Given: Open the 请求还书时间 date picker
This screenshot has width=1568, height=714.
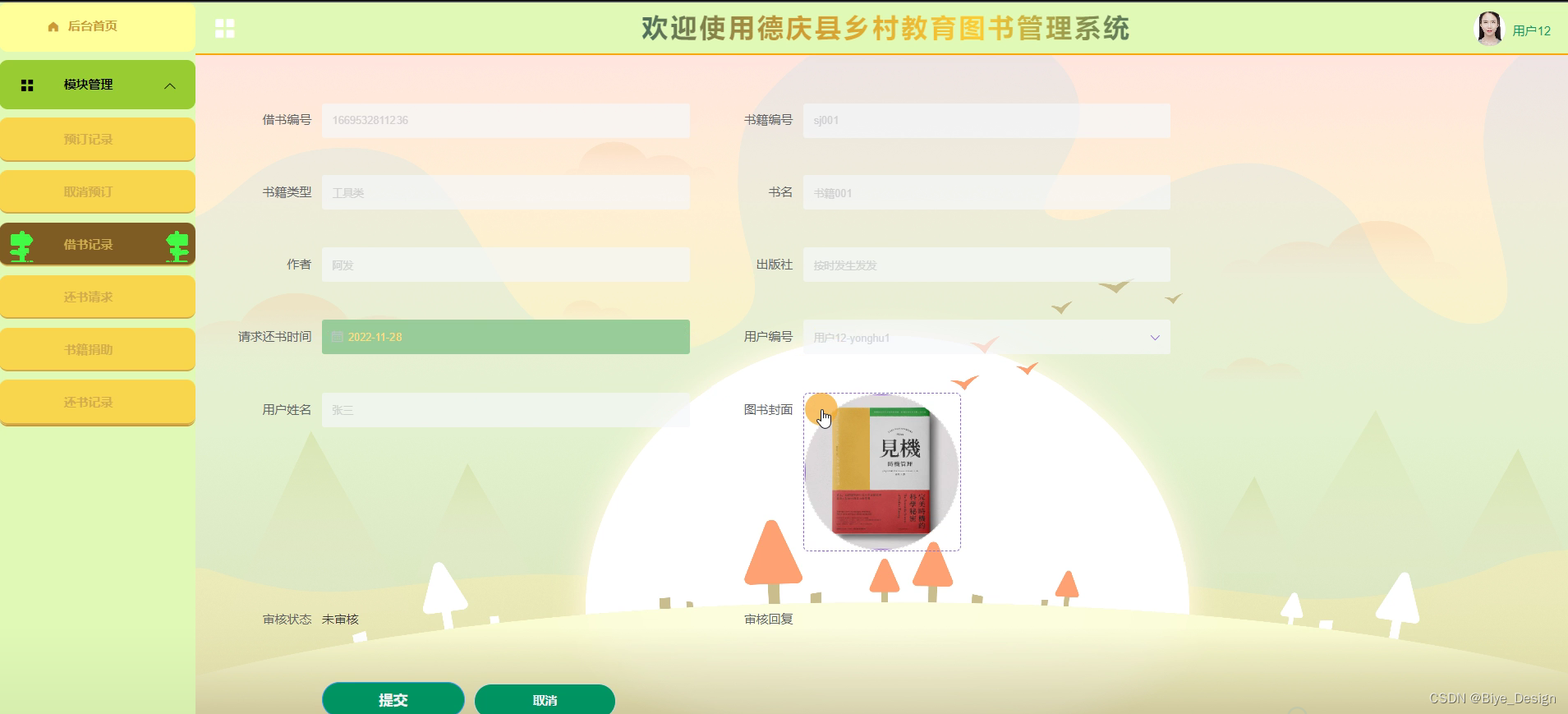Looking at the screenshot, I should pos(506,337).
